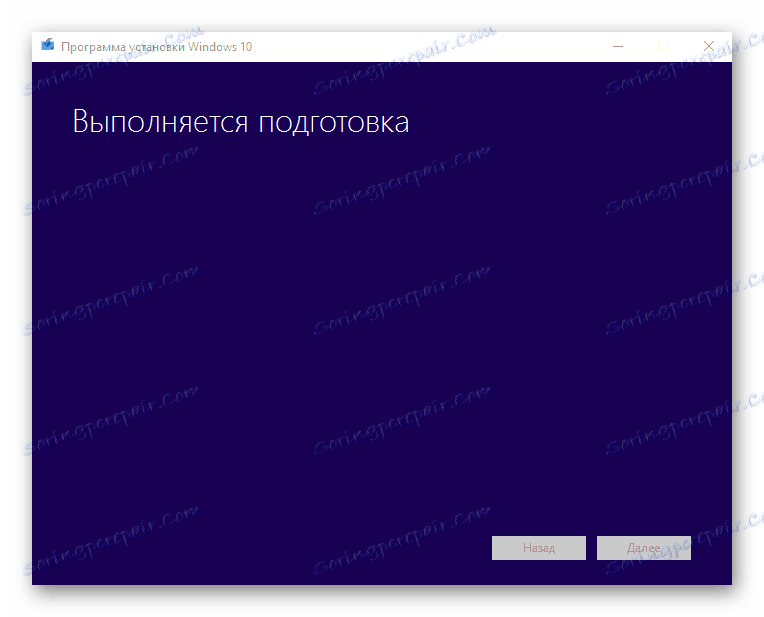Click the Назад button
Image resolution: width=764 pixels, height=617 pixels.
click(538, 548)
